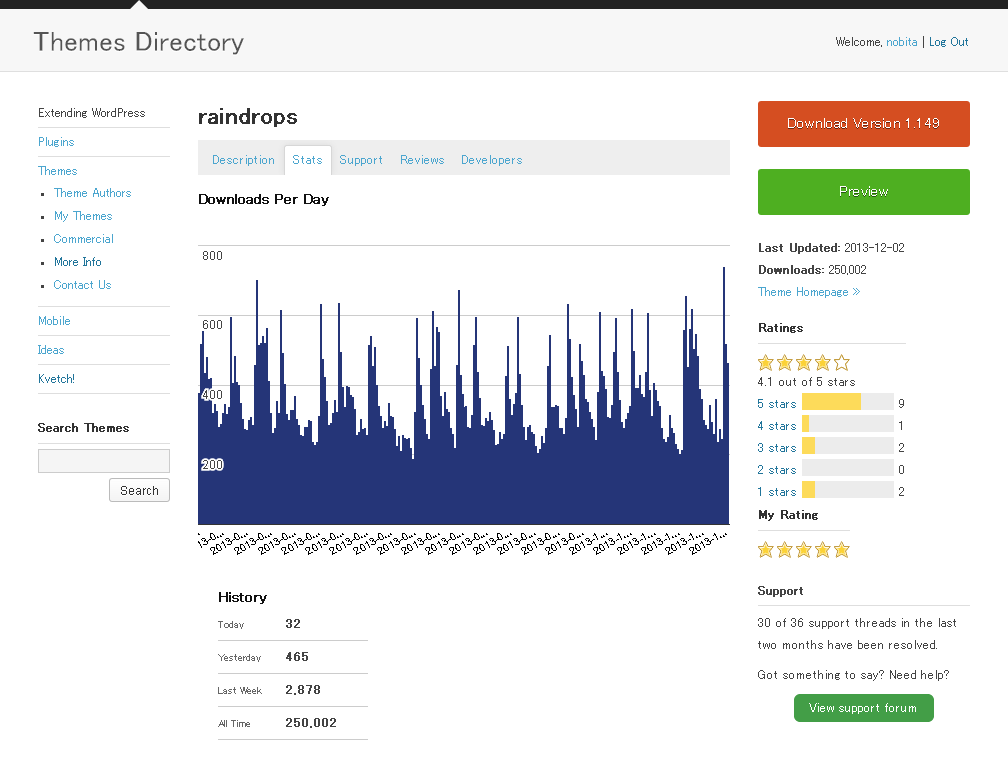Go to My Themes

coord(83,216)
